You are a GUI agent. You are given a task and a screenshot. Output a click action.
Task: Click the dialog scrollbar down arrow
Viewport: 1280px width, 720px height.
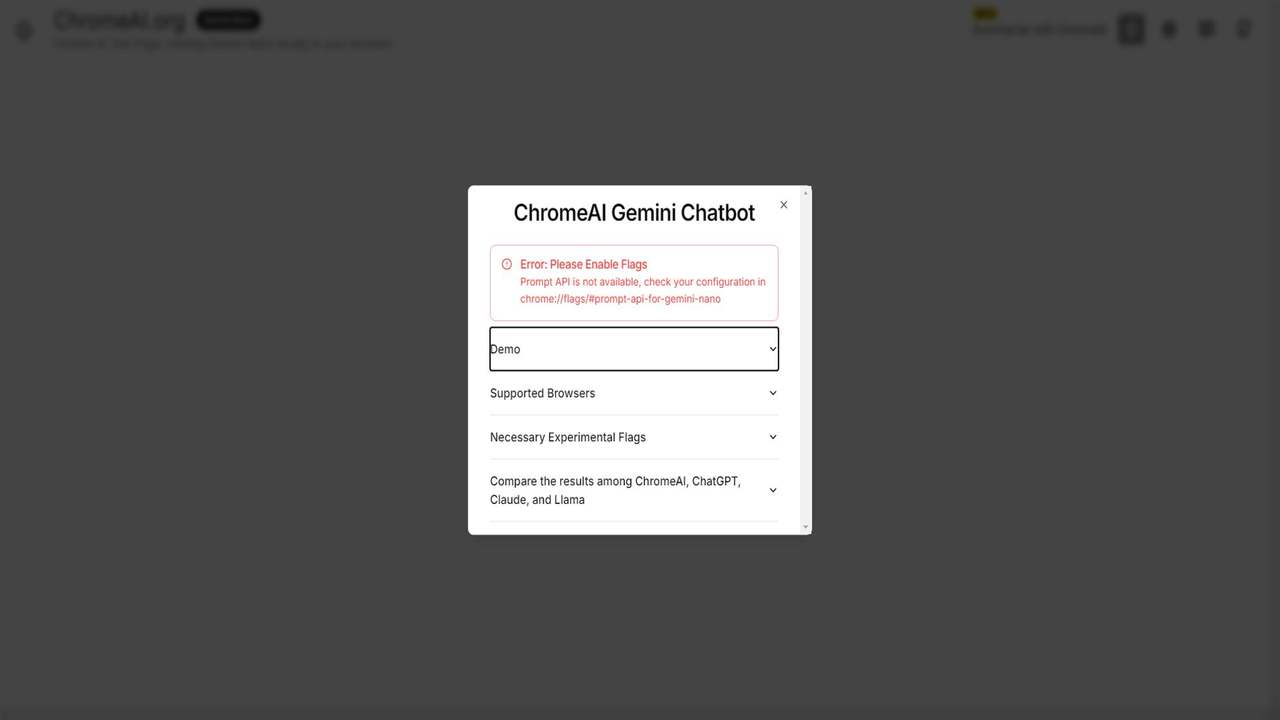(806, 527)
